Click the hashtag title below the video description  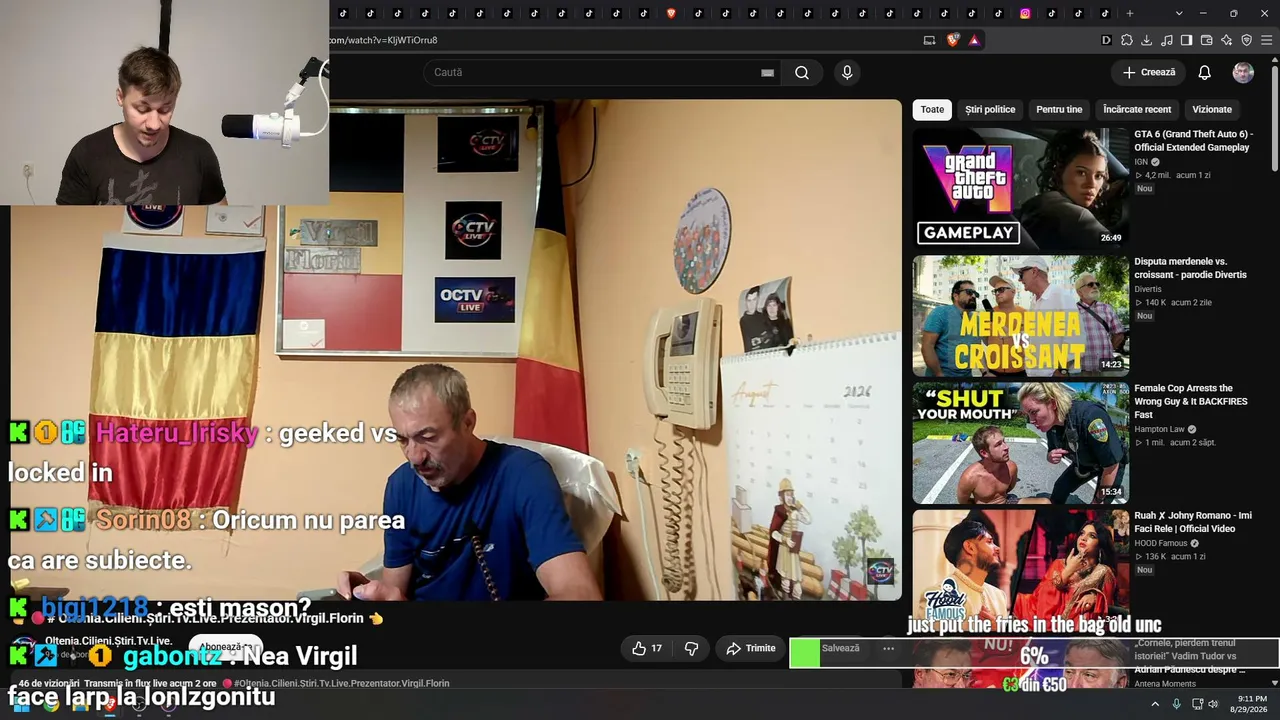click(341, 684)
